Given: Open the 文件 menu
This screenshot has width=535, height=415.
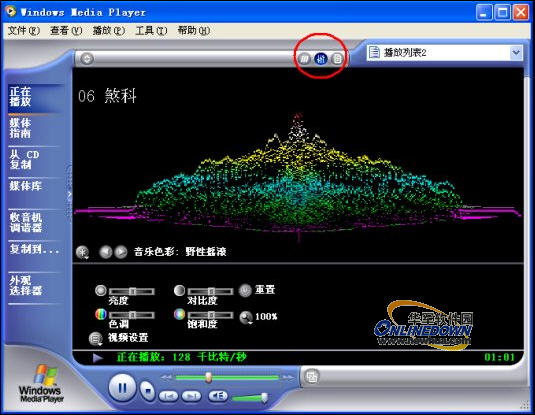Looking at the screenshot, I should [x=24, y=31].
